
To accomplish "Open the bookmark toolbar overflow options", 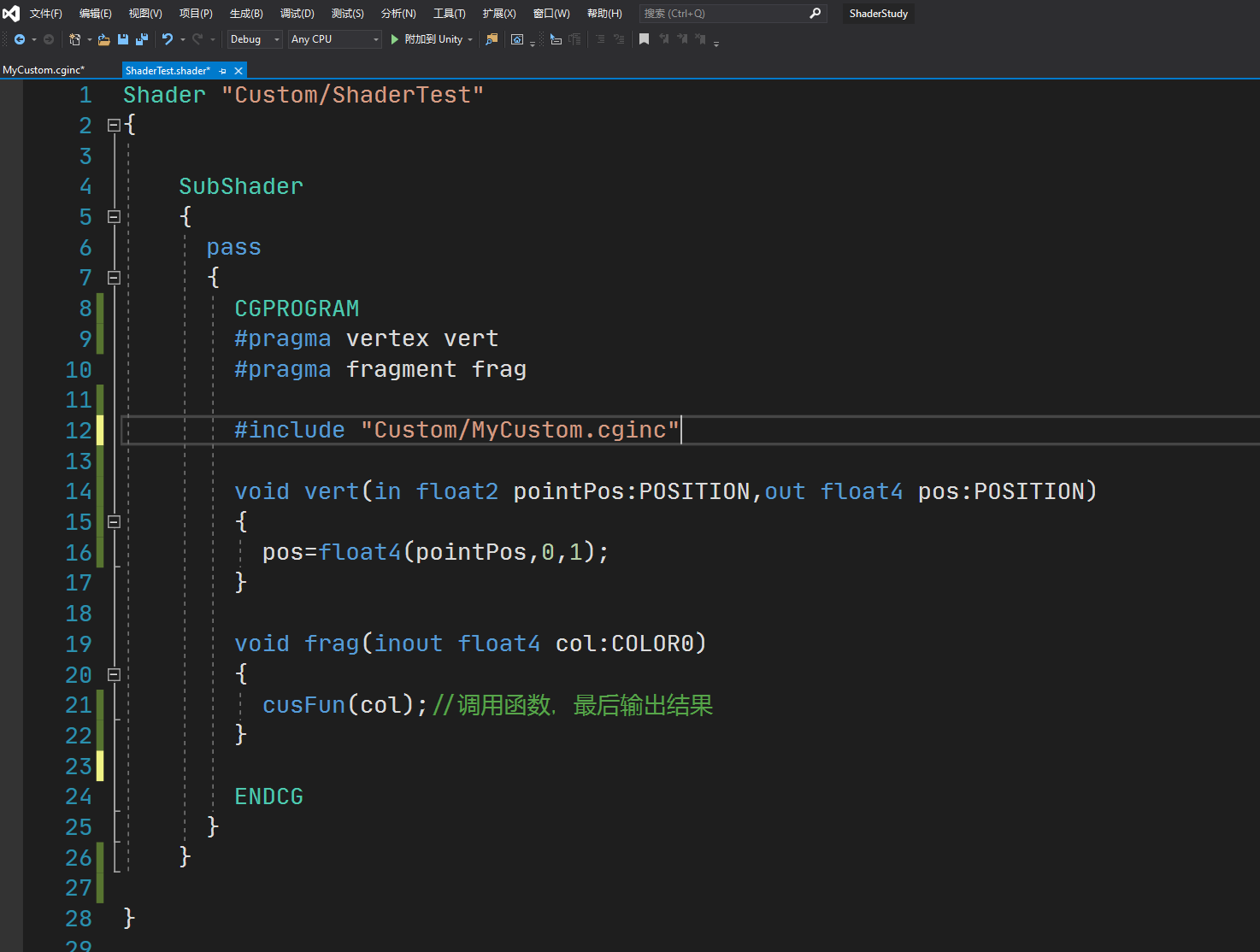I will click(716, 43).
